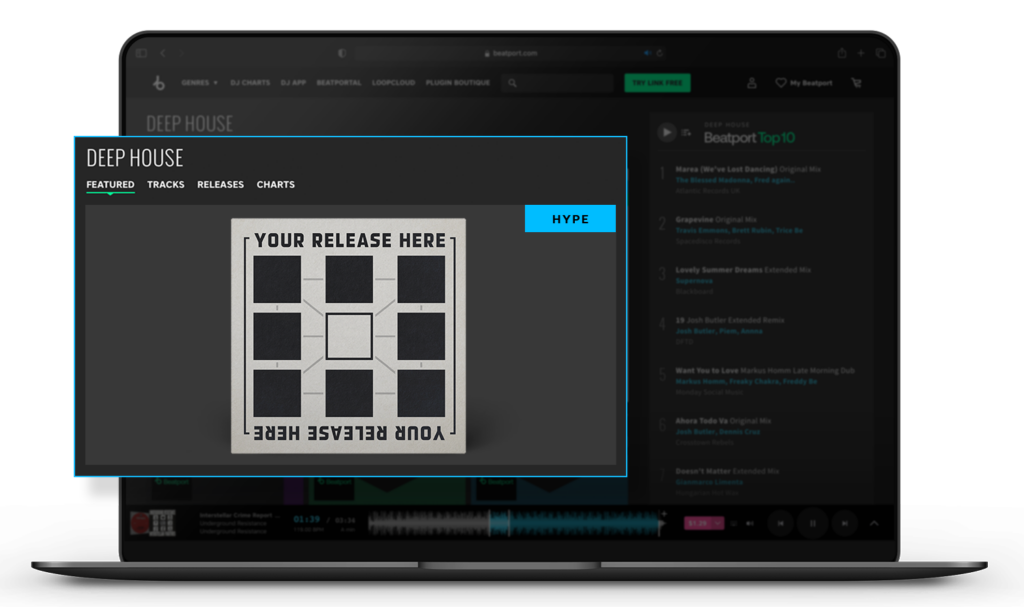This screenshot has height=607, width=1024.
Task: Go back to the previous track
Action: [780, 524]
